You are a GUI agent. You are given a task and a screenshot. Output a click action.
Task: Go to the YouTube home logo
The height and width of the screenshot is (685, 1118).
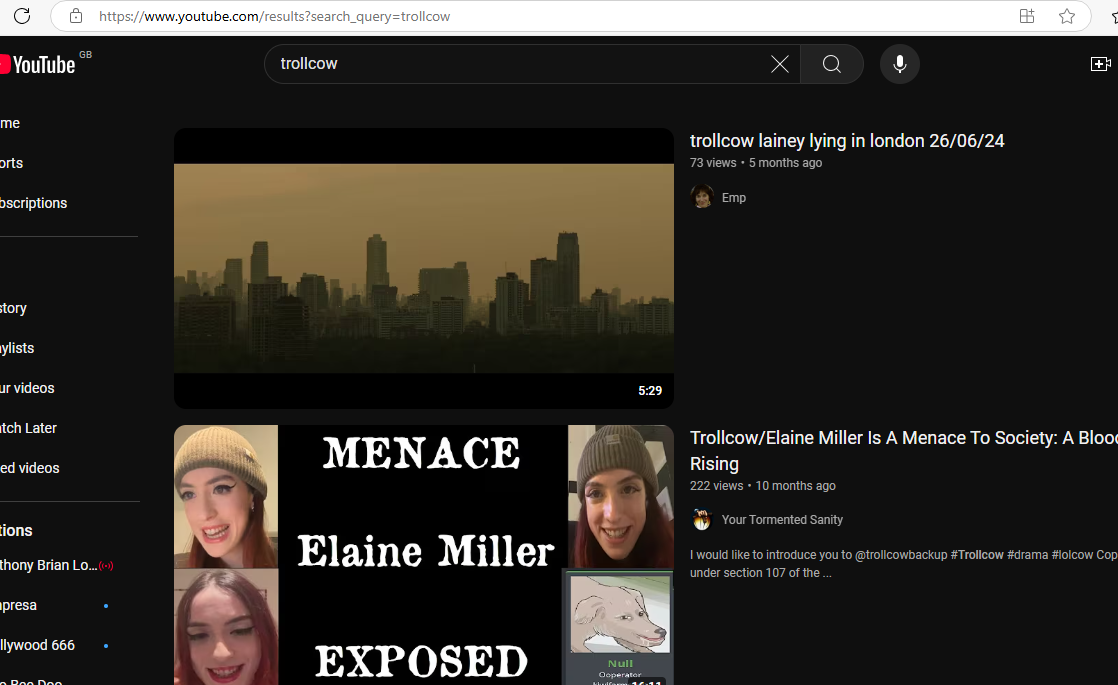point(38,64)
